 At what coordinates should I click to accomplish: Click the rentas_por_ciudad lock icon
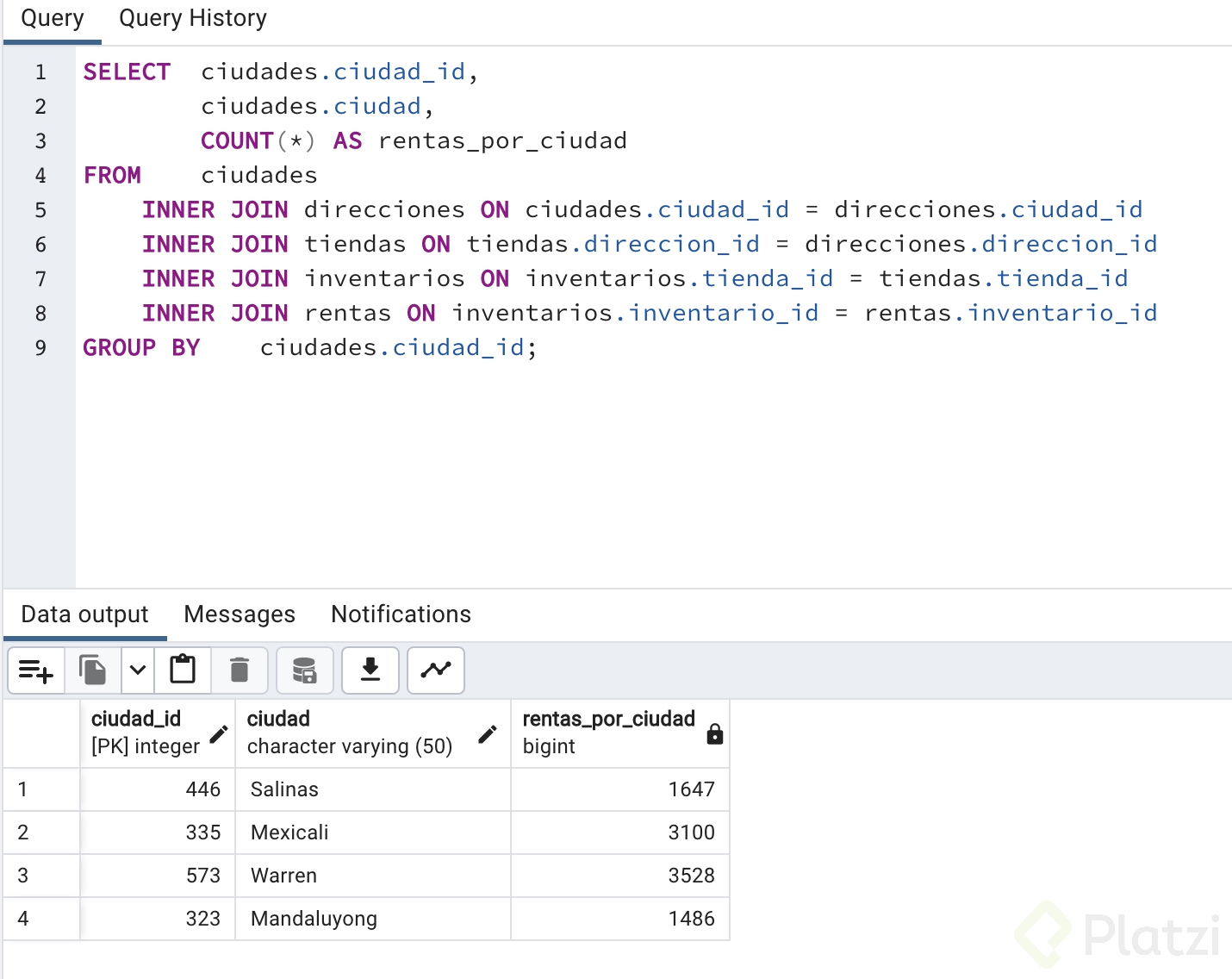pos(714,734)
